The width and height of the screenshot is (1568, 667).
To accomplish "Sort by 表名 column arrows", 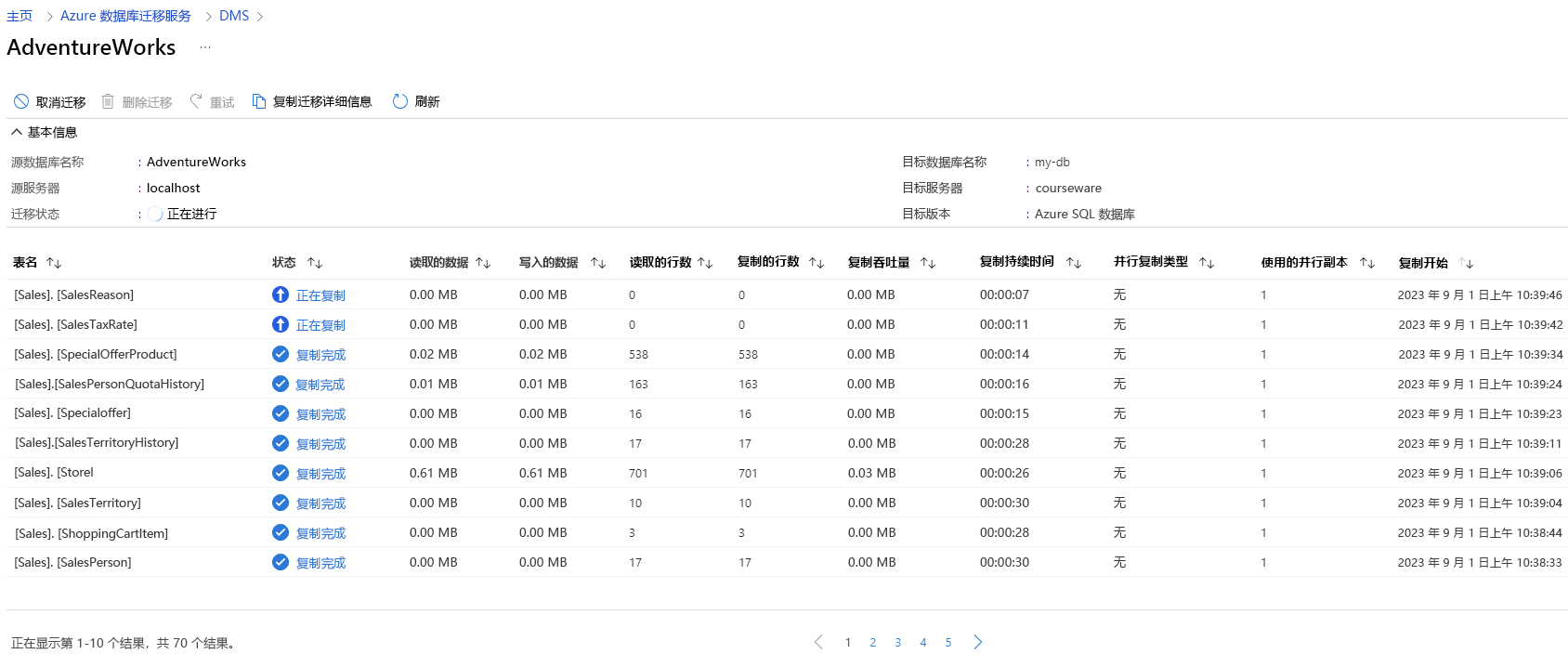I will click(54, 263).
